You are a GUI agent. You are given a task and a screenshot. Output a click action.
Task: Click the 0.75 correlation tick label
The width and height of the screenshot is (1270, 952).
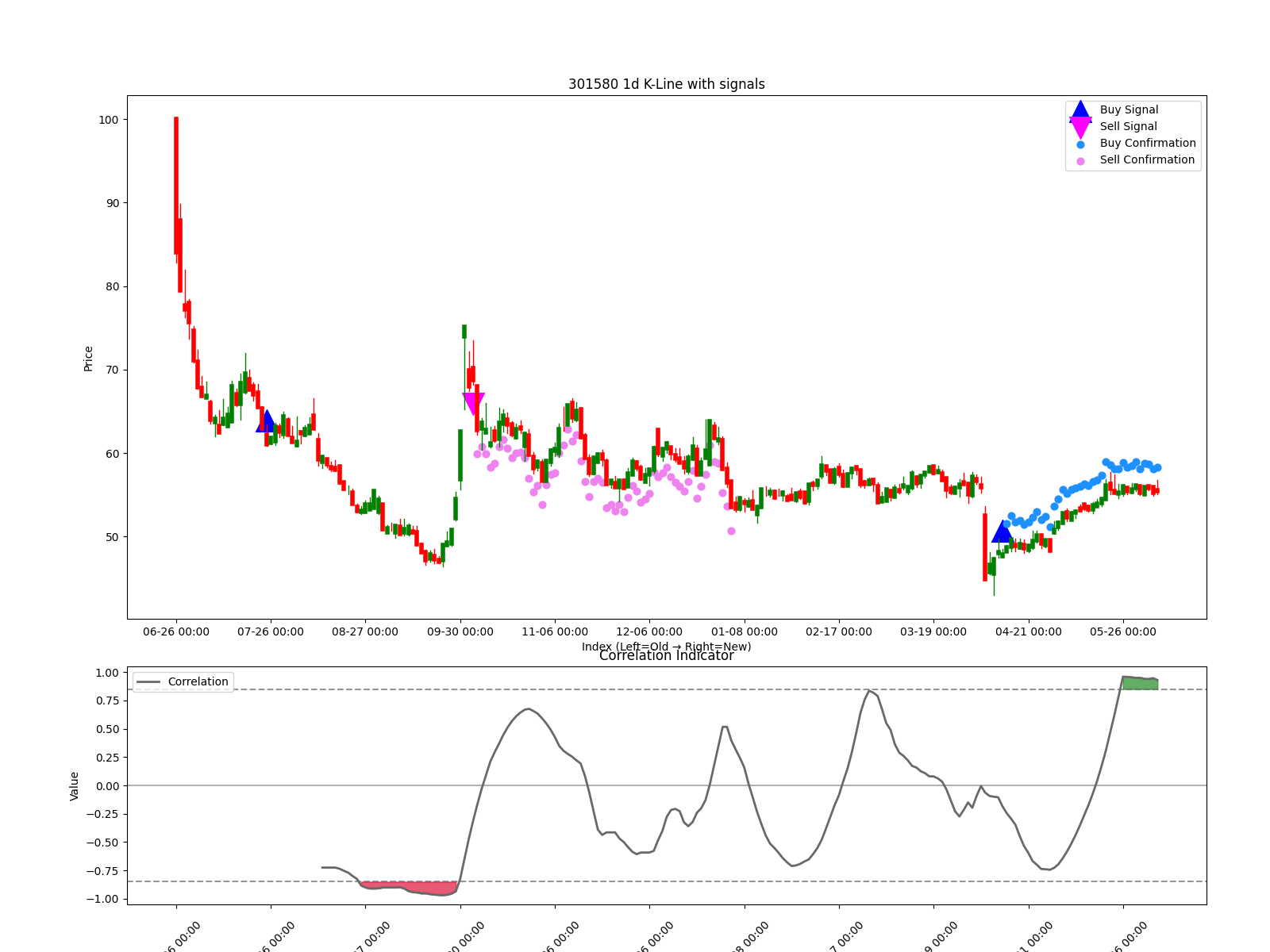pos(106,701)
